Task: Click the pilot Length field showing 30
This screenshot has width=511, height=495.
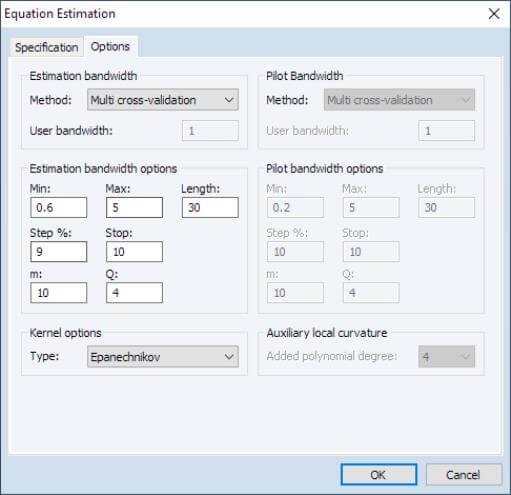Action: coord(447,208)
